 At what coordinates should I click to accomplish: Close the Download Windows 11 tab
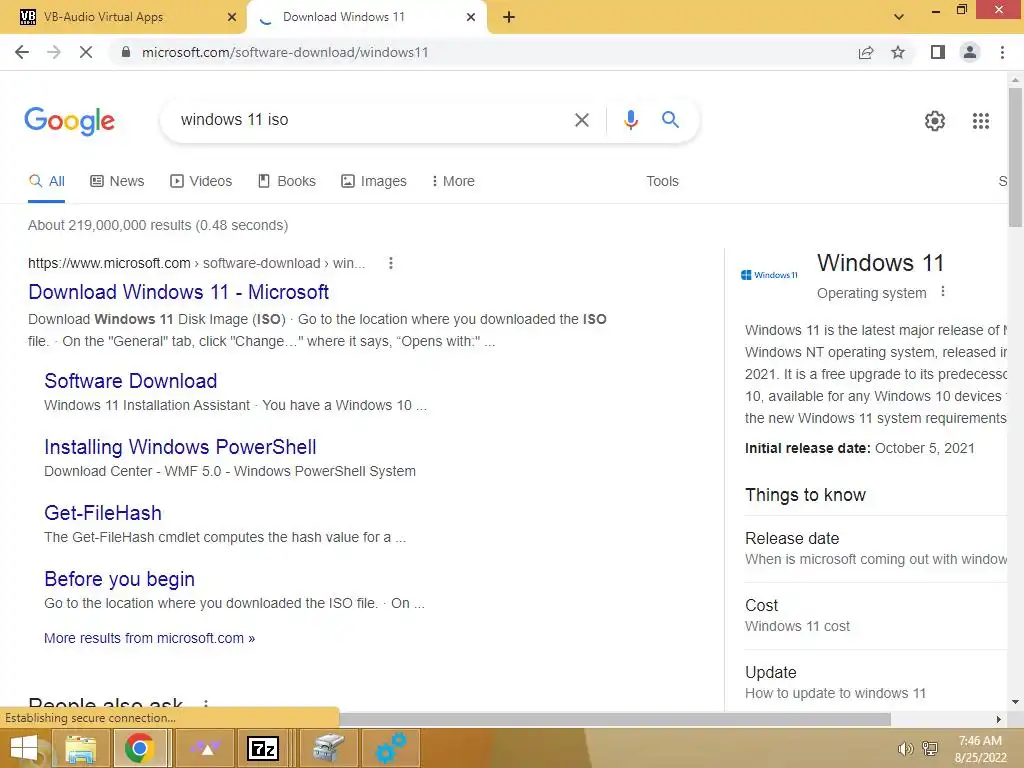pos(471,17)
